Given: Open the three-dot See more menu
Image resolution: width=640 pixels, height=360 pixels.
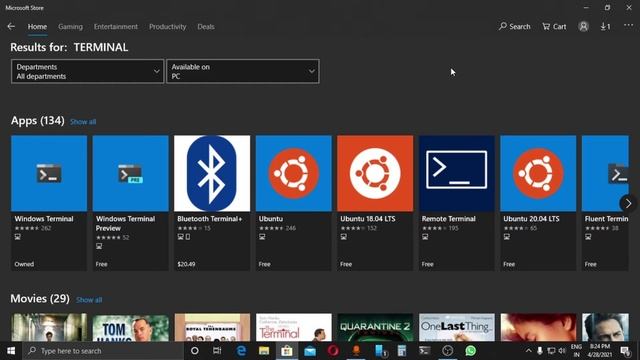Looking at the screenshot, I should coord(628,25).
